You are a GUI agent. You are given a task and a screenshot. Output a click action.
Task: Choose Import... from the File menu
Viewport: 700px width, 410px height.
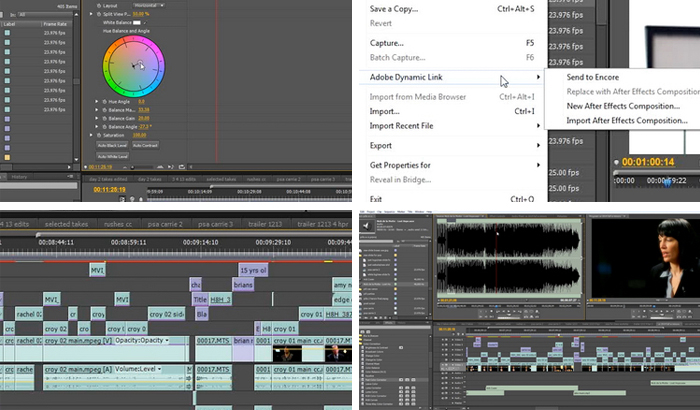(452, 111)
